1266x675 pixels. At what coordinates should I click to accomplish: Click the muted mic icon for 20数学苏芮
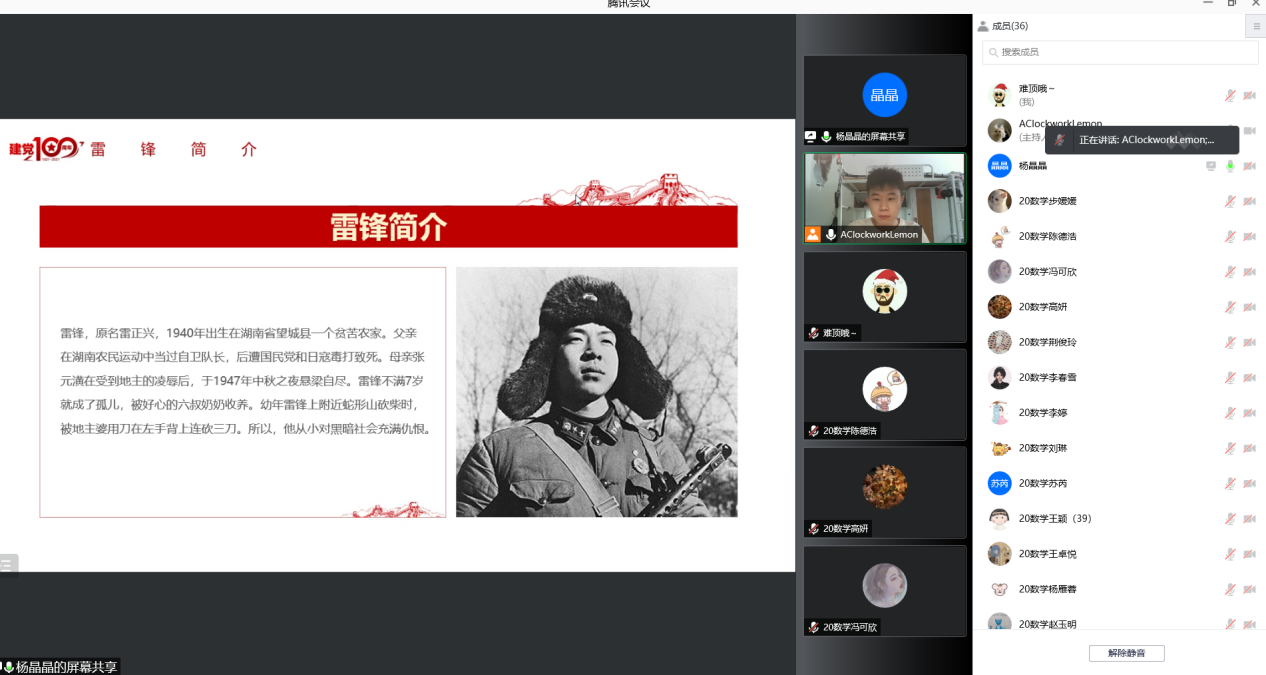point(1230,483)
